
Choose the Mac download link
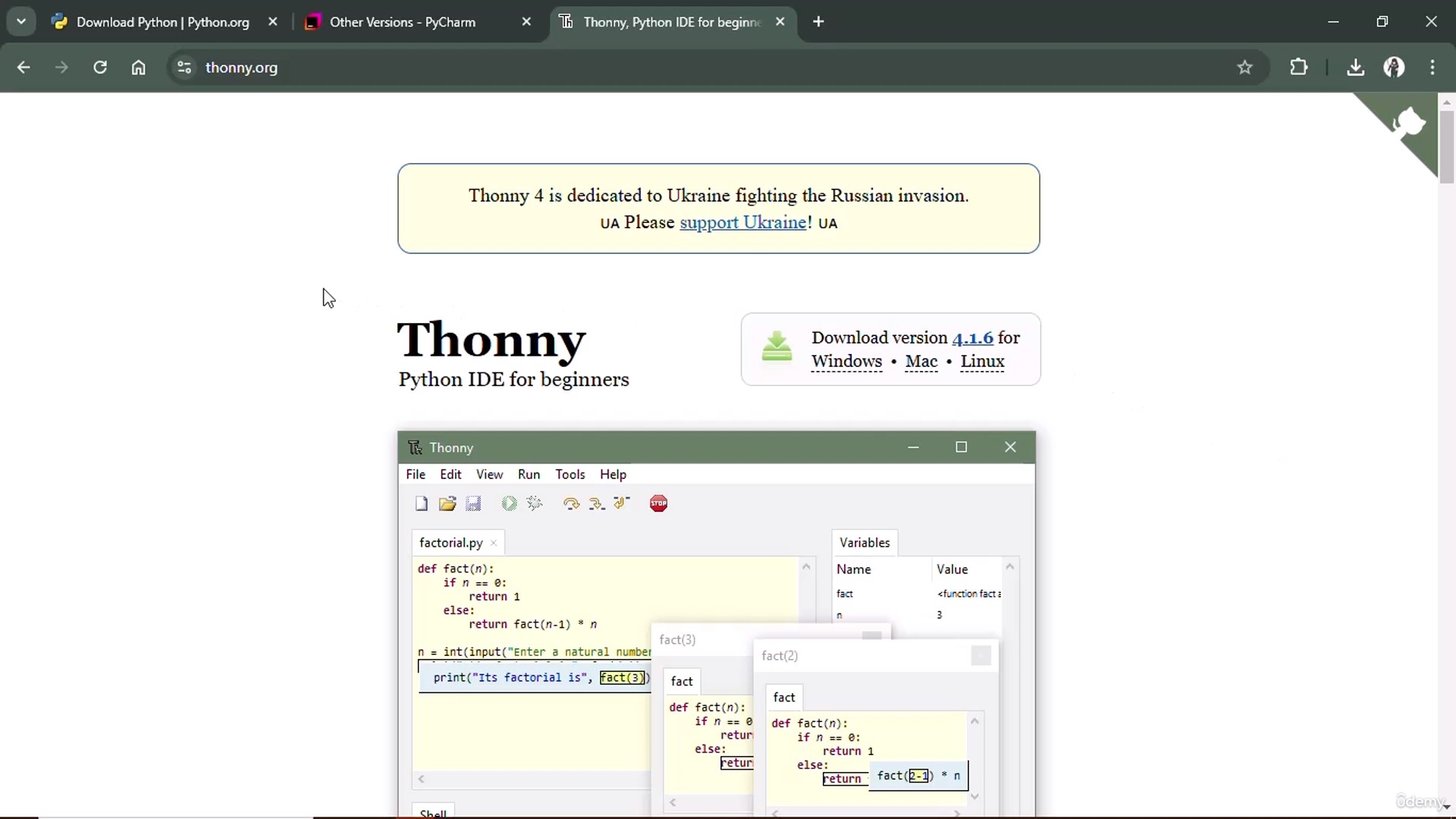[x=921, y=362]
